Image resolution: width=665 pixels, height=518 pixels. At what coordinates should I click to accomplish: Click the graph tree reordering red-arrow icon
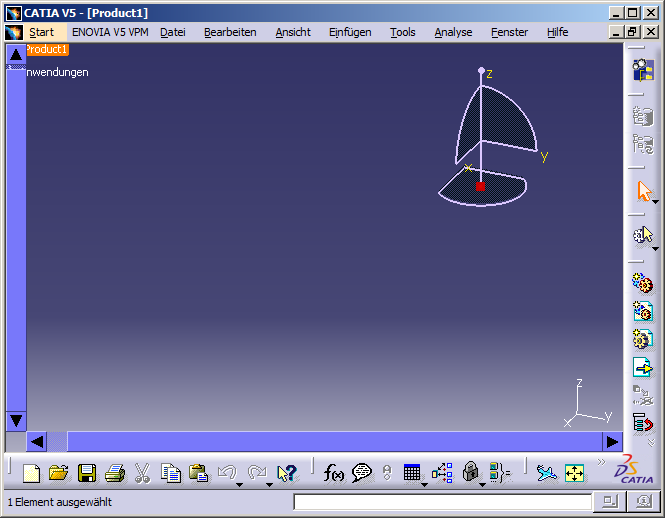[643, 423]
